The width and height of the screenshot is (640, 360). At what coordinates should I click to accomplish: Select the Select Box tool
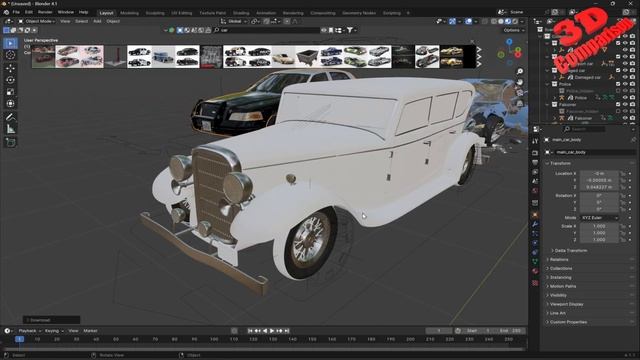(11, 43)
